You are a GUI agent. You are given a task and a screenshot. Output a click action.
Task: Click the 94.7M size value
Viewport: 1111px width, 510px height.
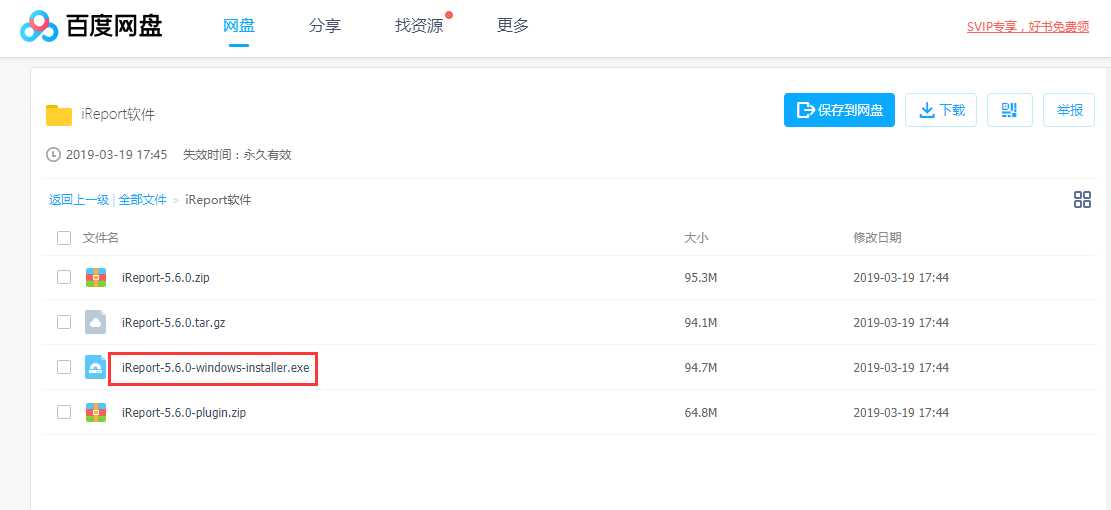point(701,368)
